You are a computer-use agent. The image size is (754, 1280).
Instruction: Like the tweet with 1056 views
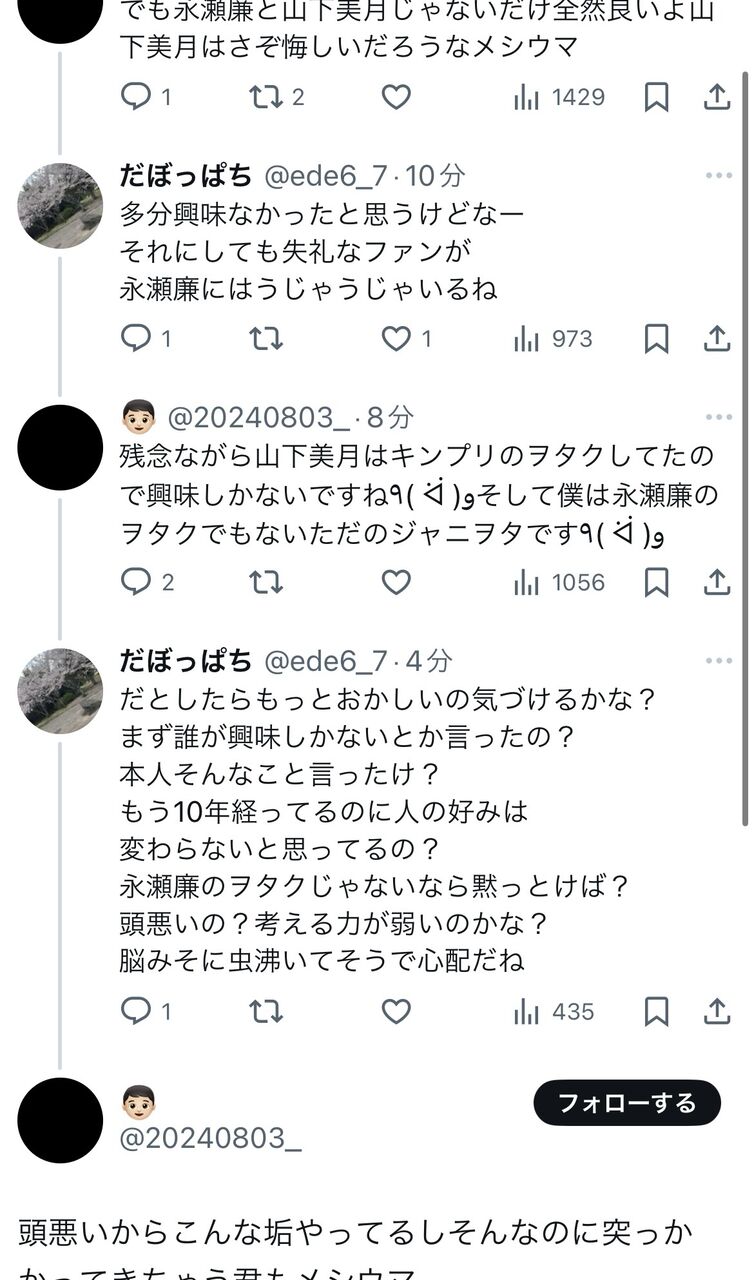pyautogui.click(x=396, y=582)
